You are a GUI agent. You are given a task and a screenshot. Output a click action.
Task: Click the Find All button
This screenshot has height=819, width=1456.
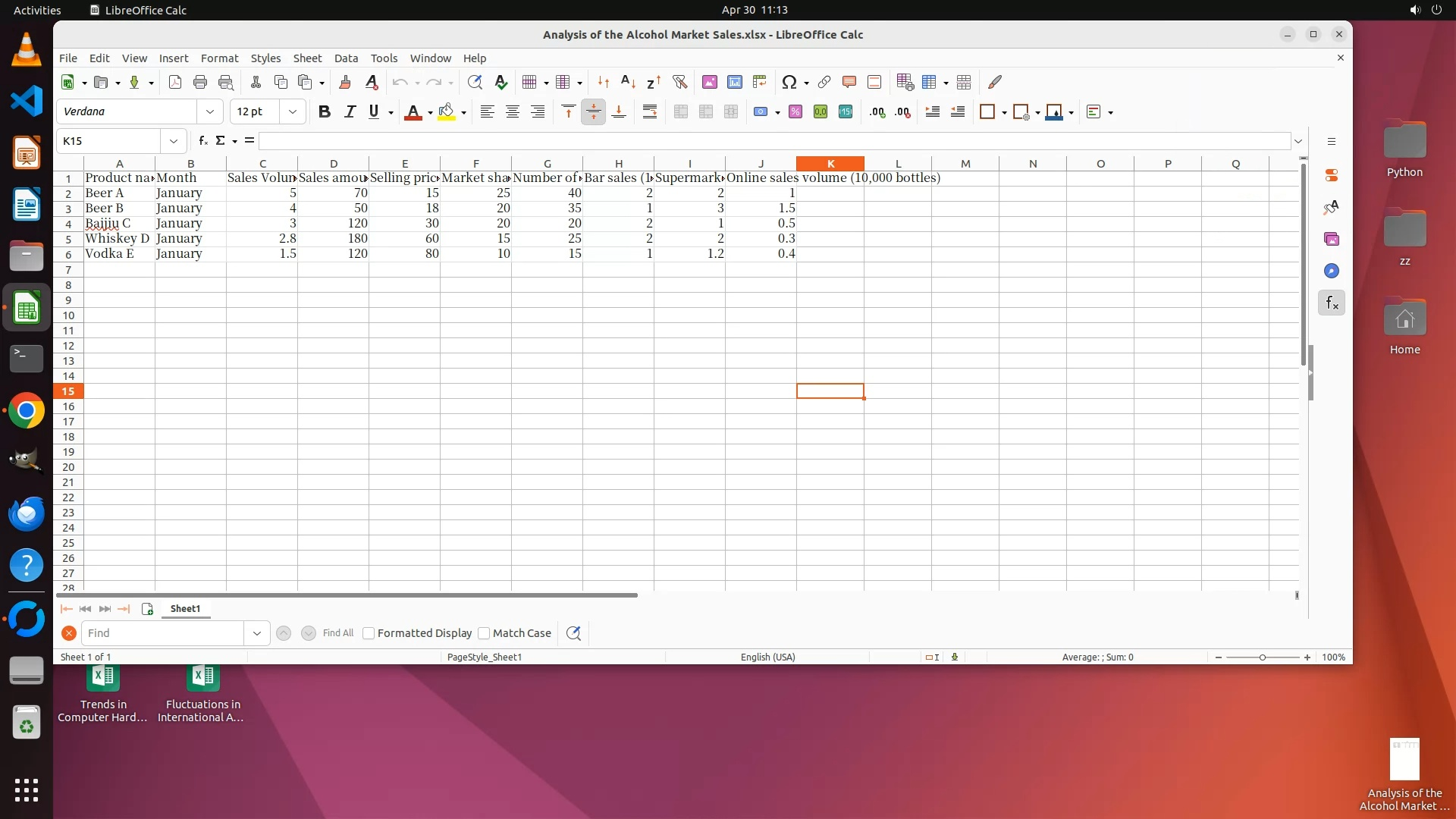337,633
